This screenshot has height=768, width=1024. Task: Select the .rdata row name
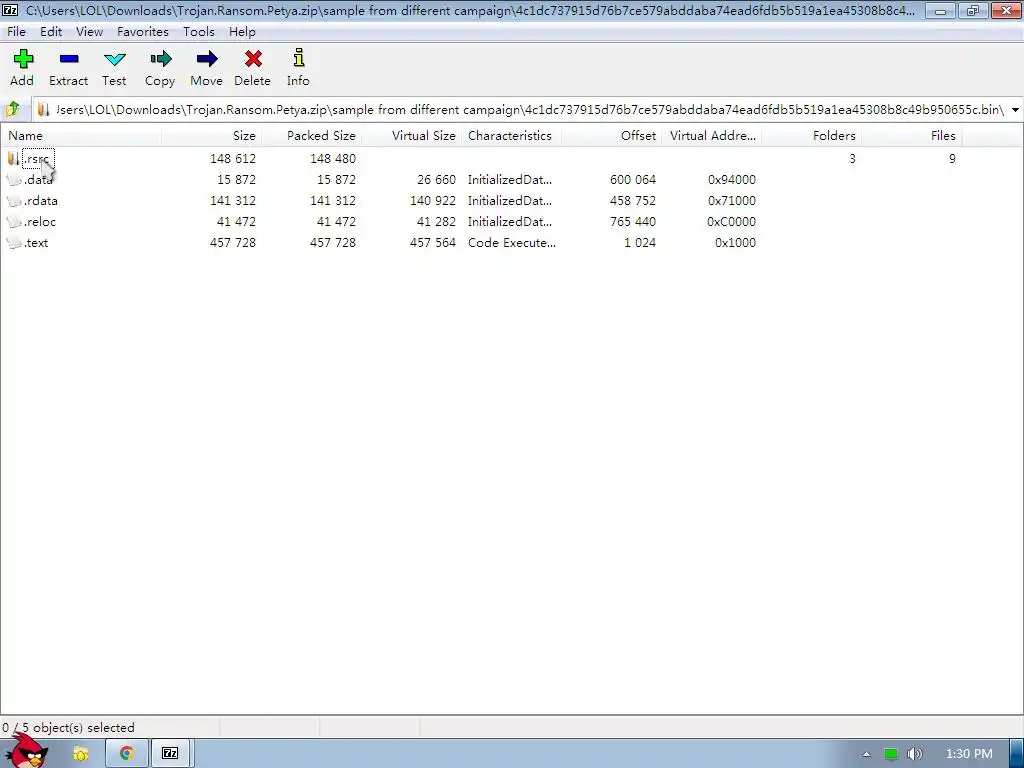click(x=40, y=200)
